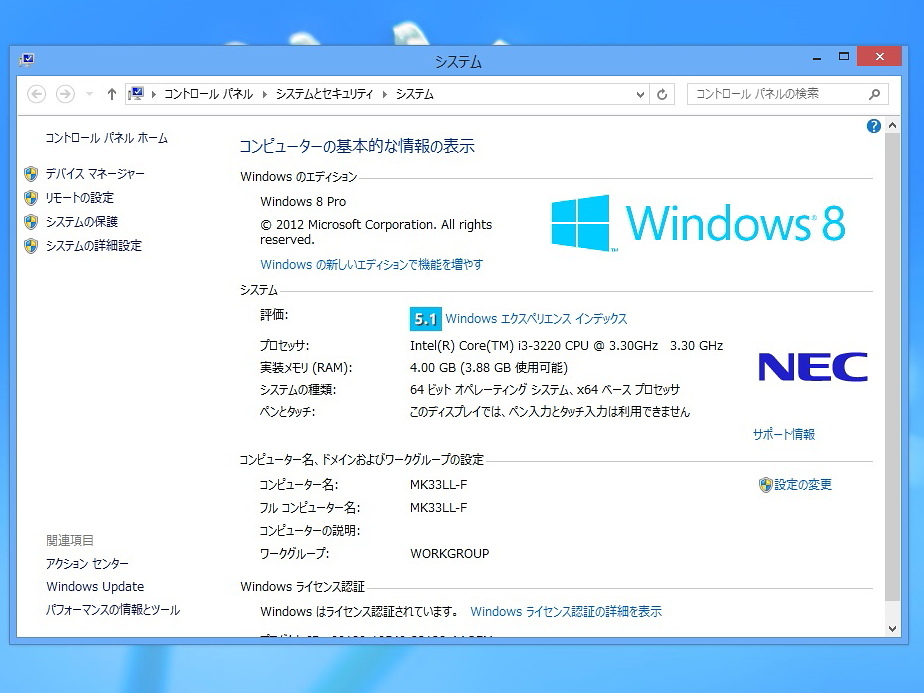Open Windows ライセンス認証の詳細を表示 link
Viewport: 924px width, 693px height.
coord(566,612)
